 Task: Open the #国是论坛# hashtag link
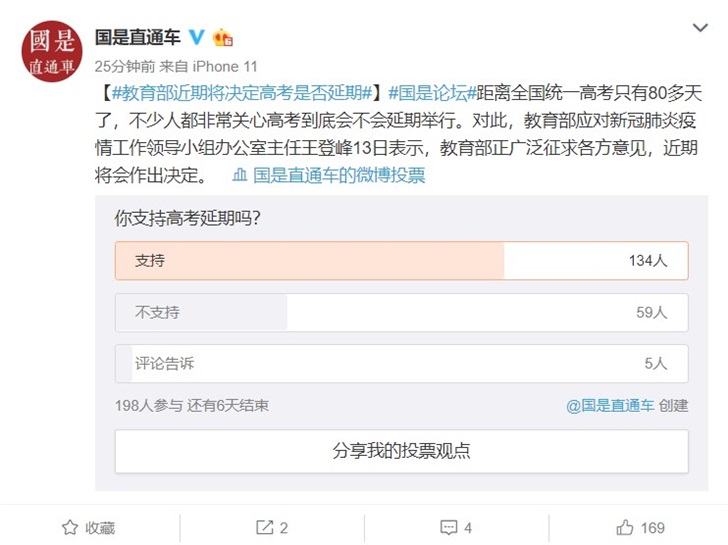pos(427,93)
